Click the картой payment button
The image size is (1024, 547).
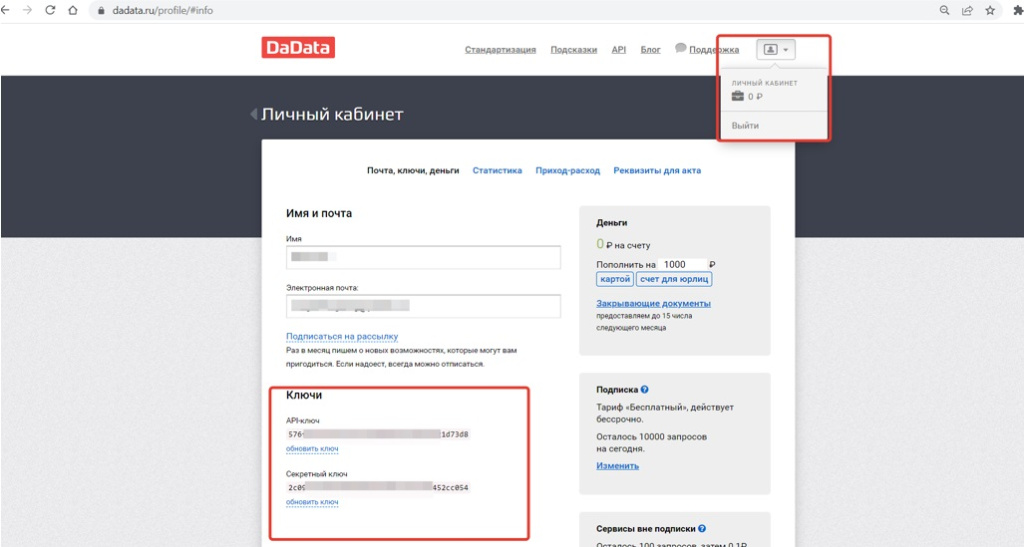tap(615, 279)
